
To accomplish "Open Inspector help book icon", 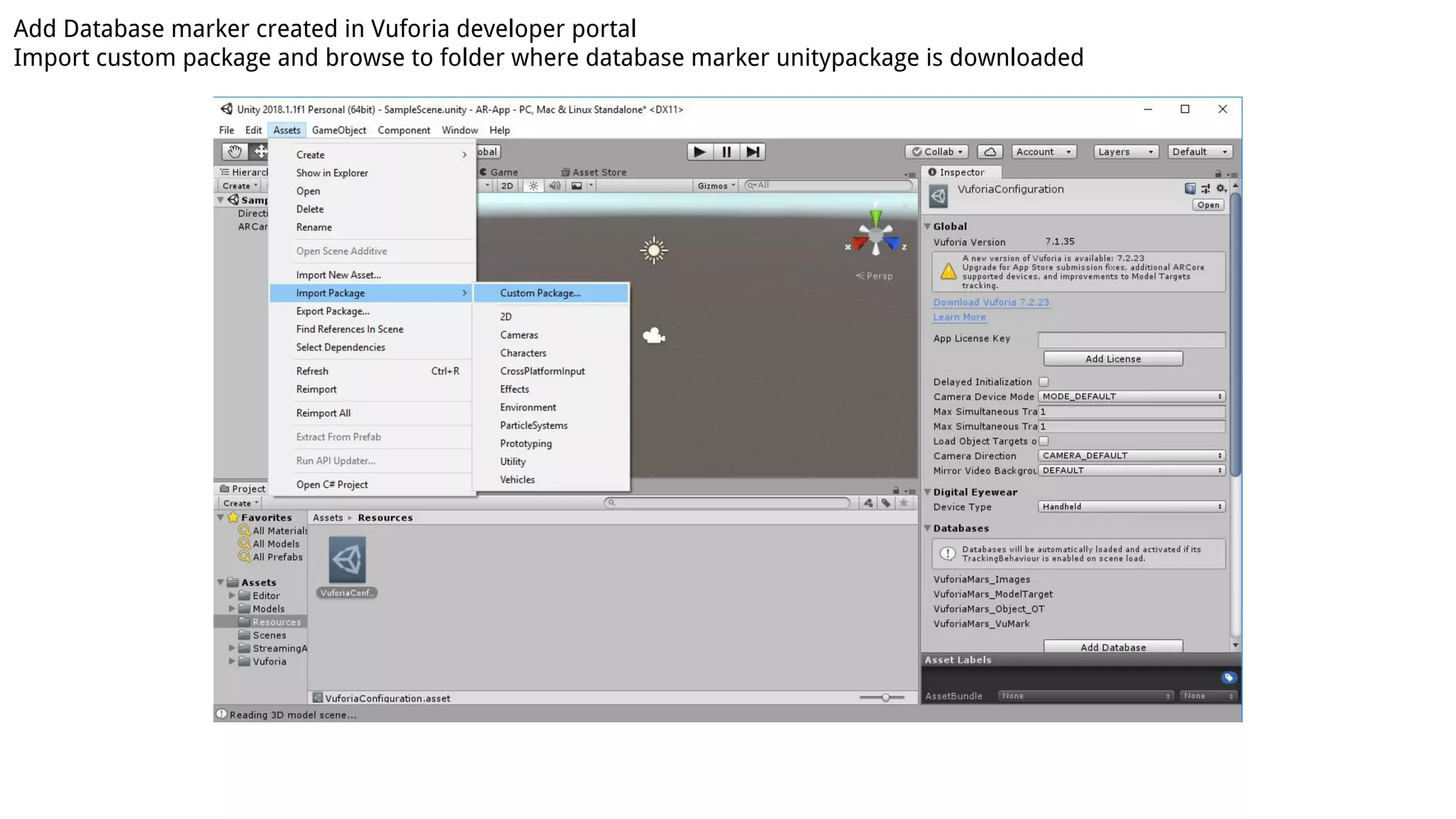I will click(1189, 188).
